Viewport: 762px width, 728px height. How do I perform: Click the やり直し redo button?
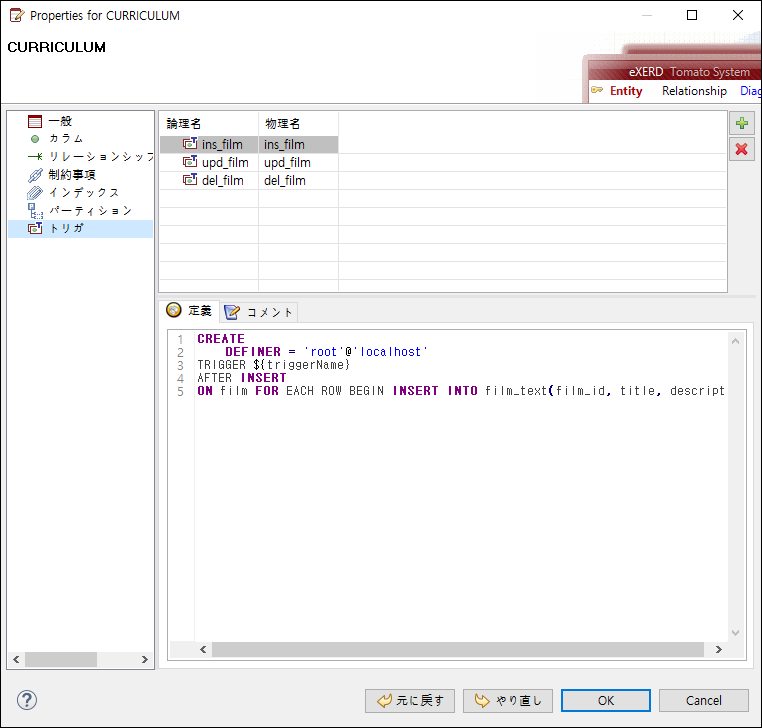point(508,701)
